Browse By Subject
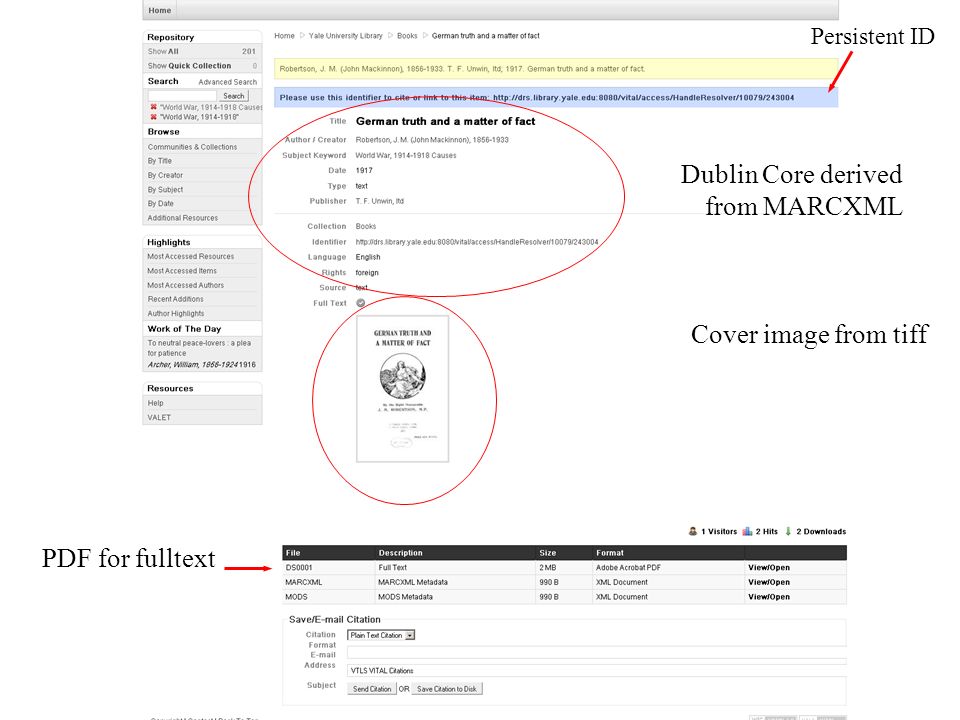Image resolution: width=960 pixels, height=720 pixels. 165,190
